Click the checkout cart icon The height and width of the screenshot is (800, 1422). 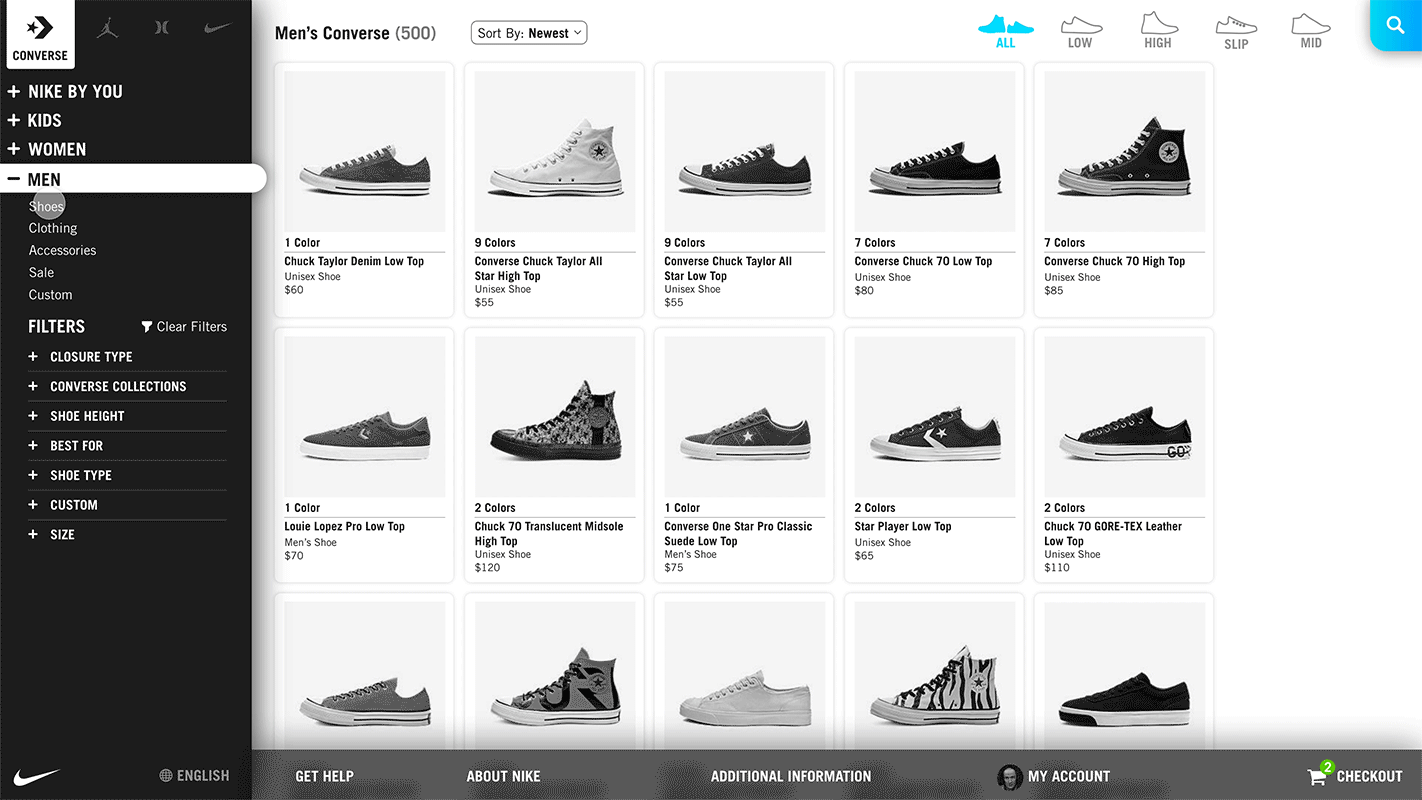coord(1322,775)
